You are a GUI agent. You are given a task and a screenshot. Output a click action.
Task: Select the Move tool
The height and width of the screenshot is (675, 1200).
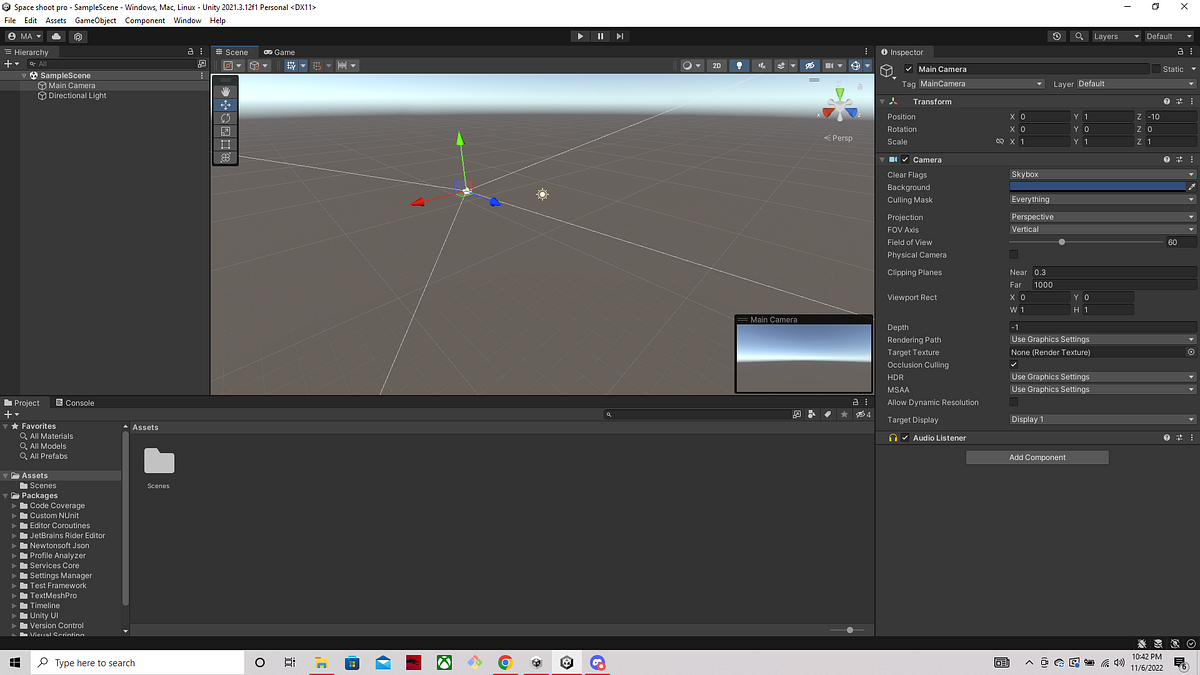click(x=225, y=105)
